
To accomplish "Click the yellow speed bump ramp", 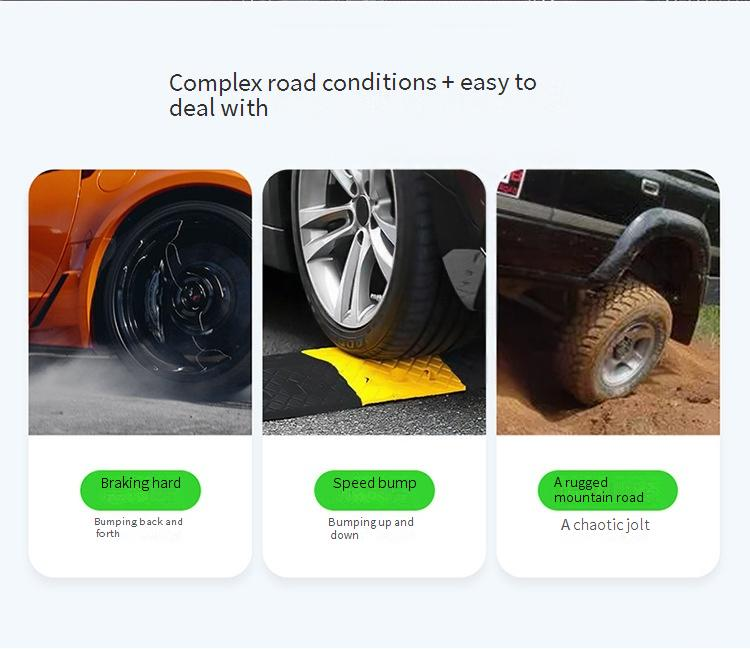I will pos(384,374).
